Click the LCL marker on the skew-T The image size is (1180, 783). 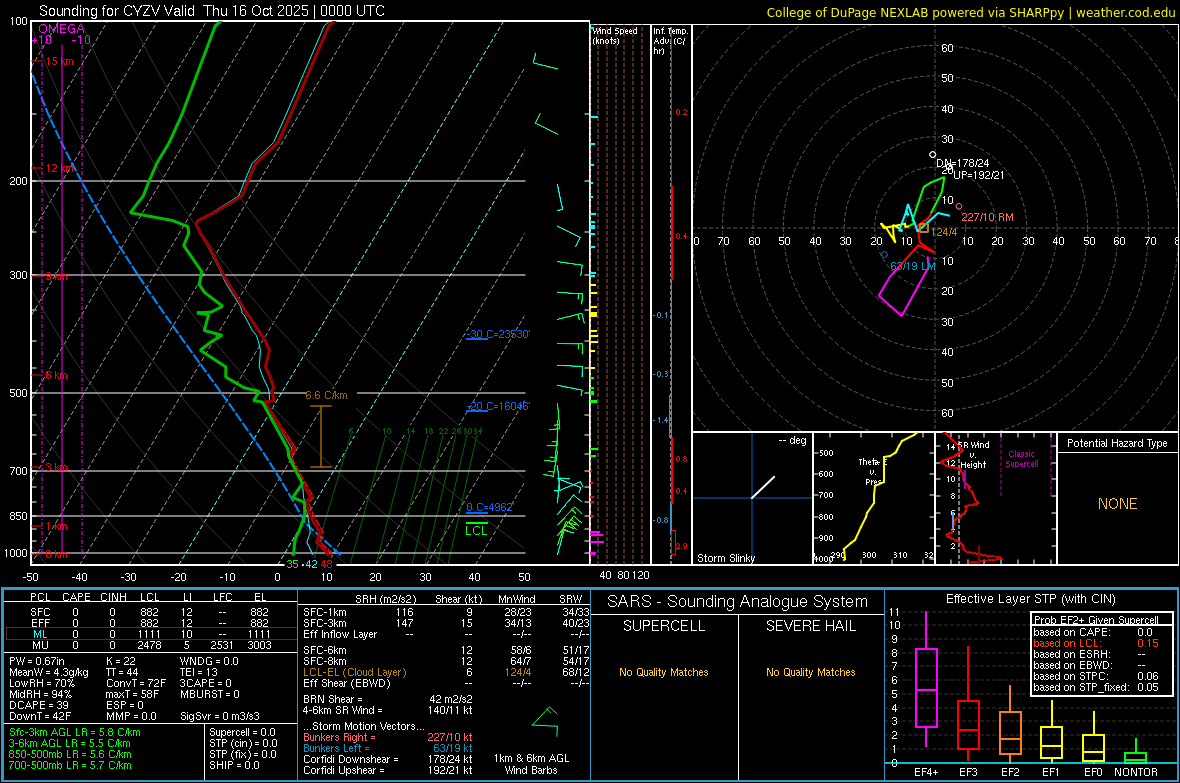pyautogui.click(x=476, y=529)
